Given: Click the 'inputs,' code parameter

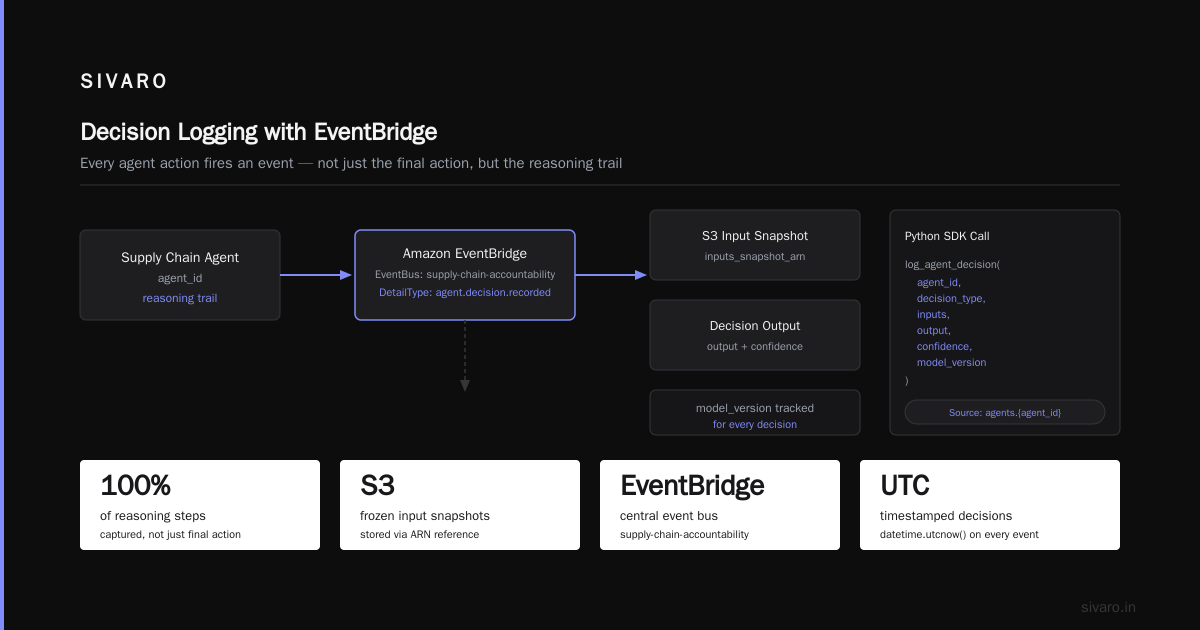Looking at the screenshot, I should click(933, 314).
